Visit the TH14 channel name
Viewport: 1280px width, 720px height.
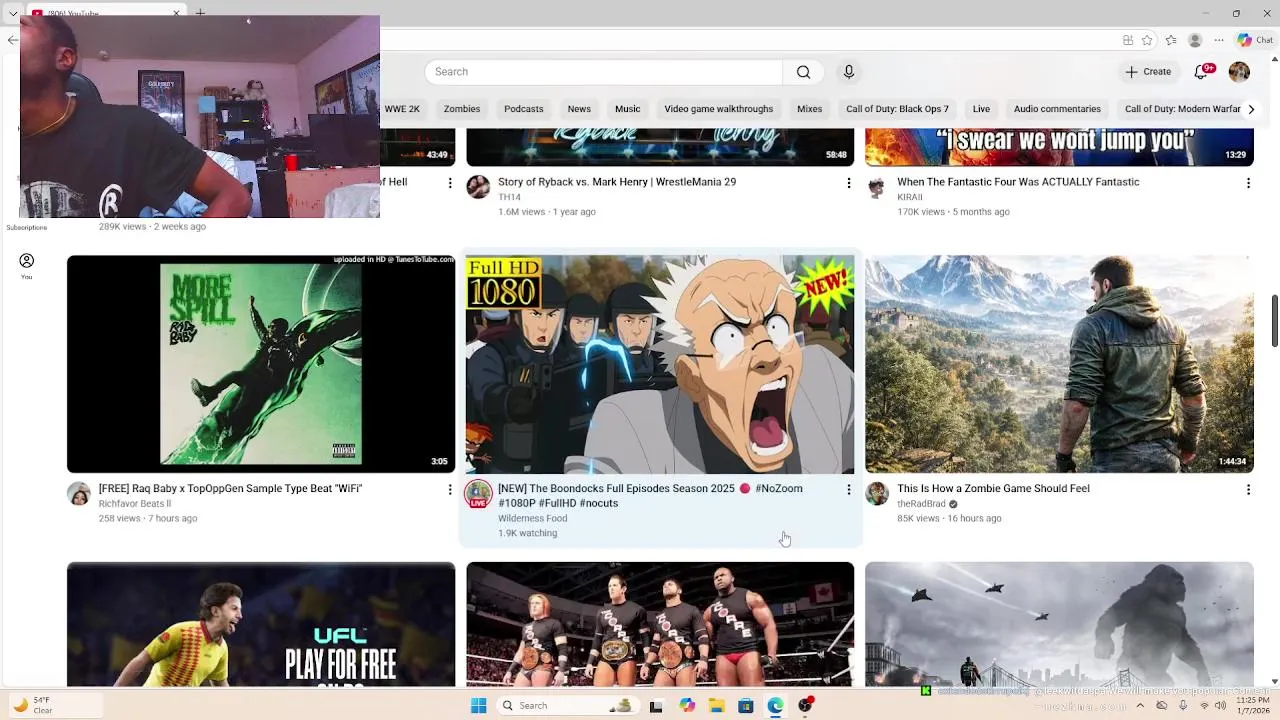[x=509, y=197]
